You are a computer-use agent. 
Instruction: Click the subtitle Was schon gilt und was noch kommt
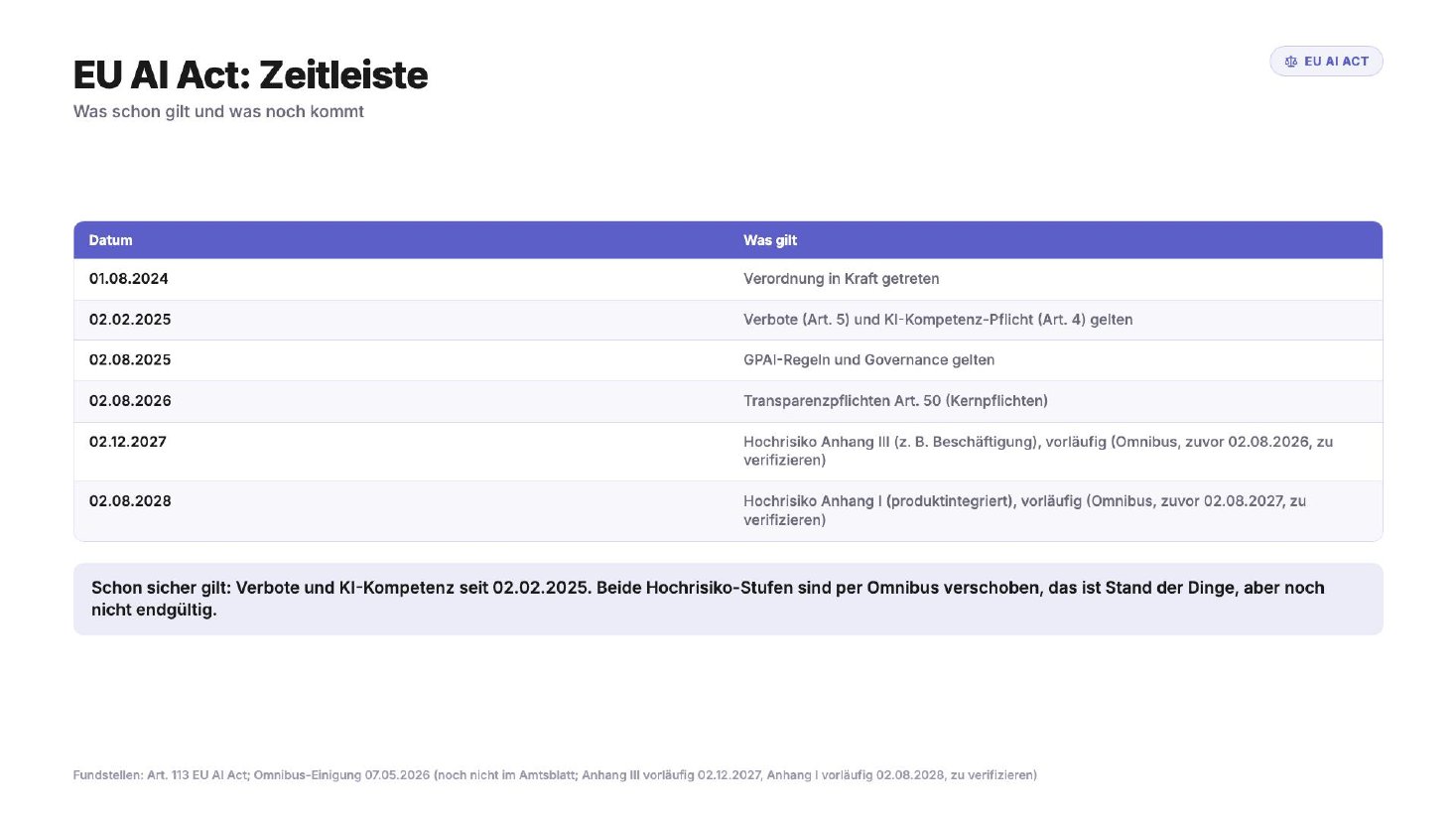click(218, 111)
